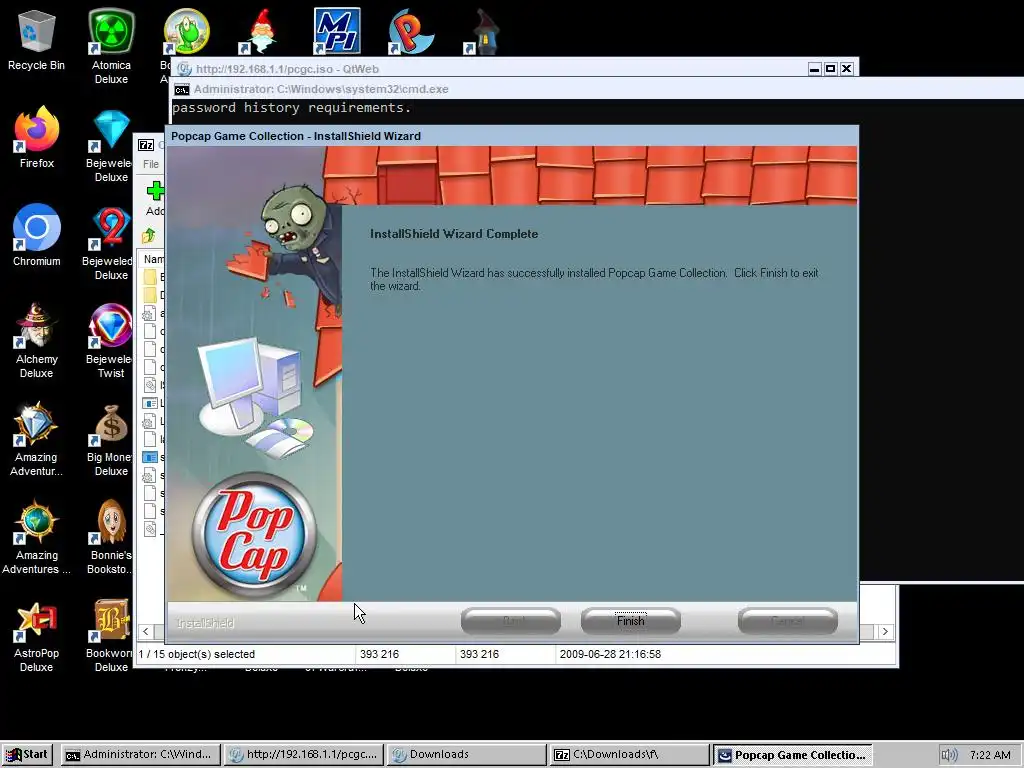Screen dimensions: 1024x768
Task: Click the 7:22 AM taskbar clock
Action: point(990,755)
